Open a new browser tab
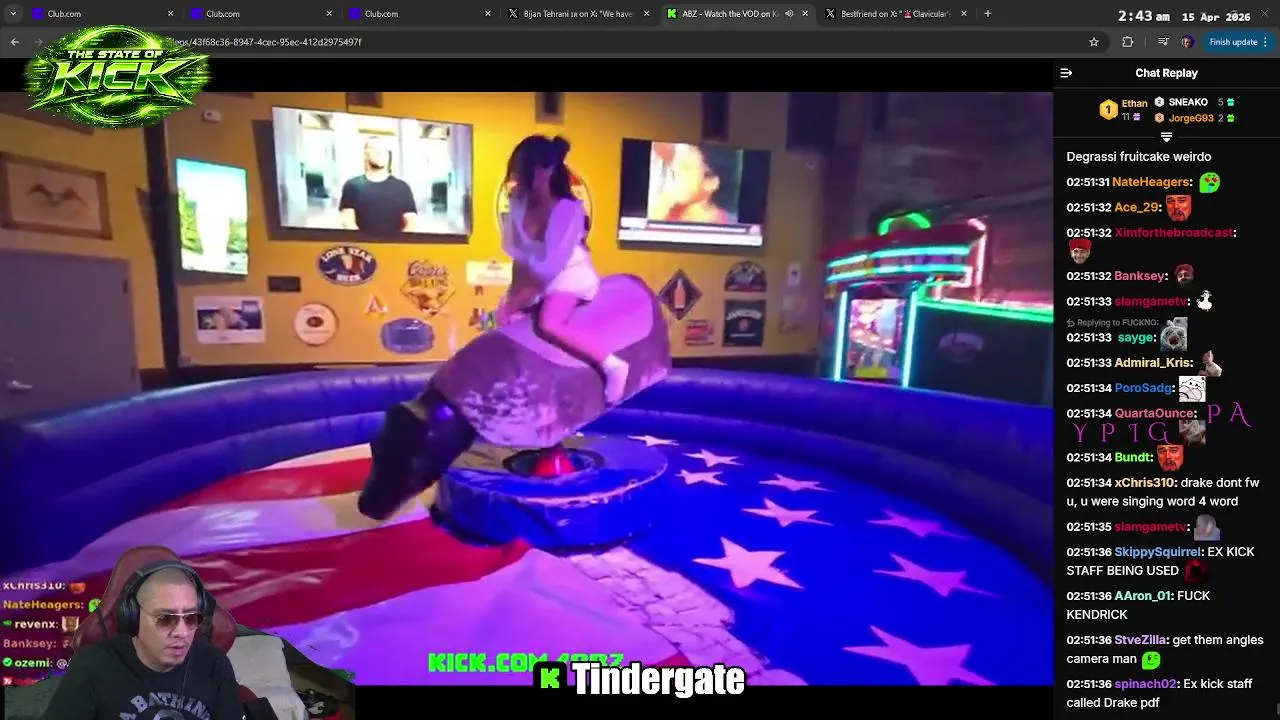Screen dimensions: 1280x720 [x=988, y=14]
